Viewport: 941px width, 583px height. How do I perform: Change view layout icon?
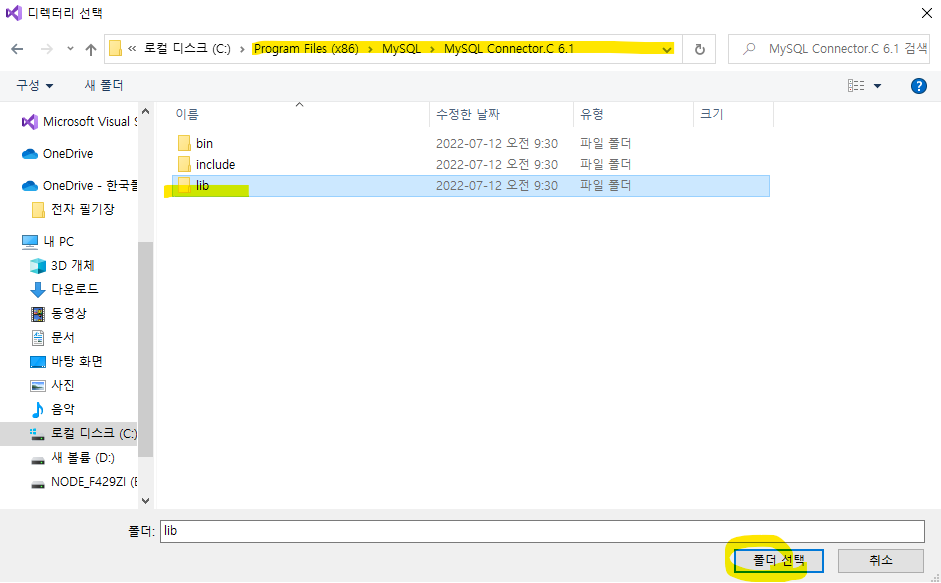pos(856,86)
